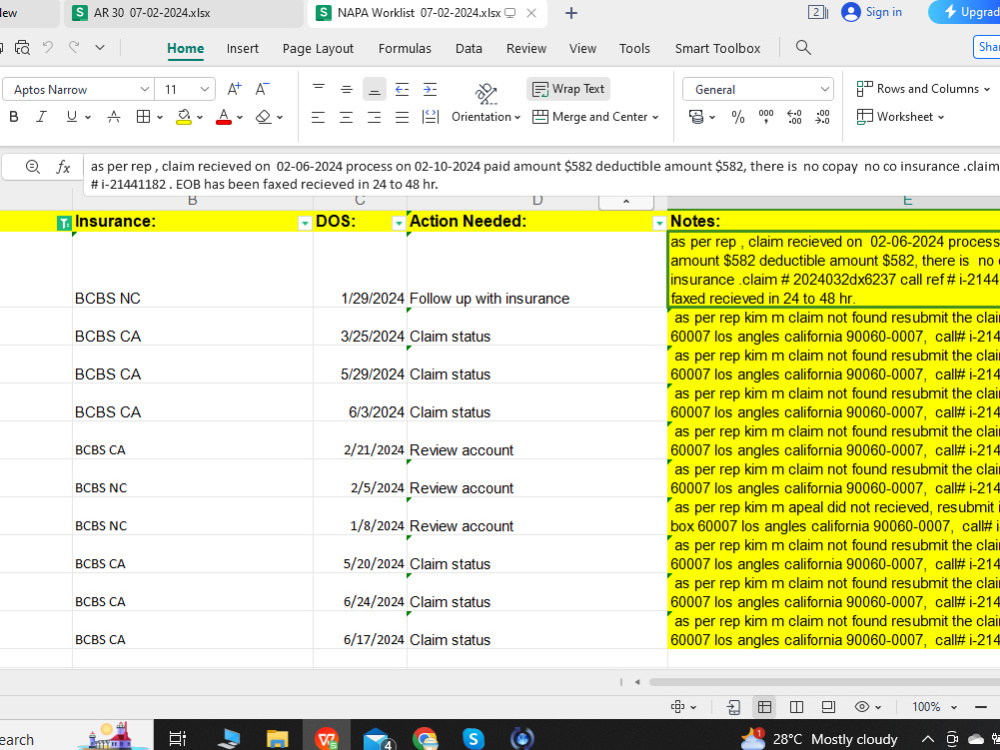
Task: Click the middle align icon
Action: coord(346,89)
